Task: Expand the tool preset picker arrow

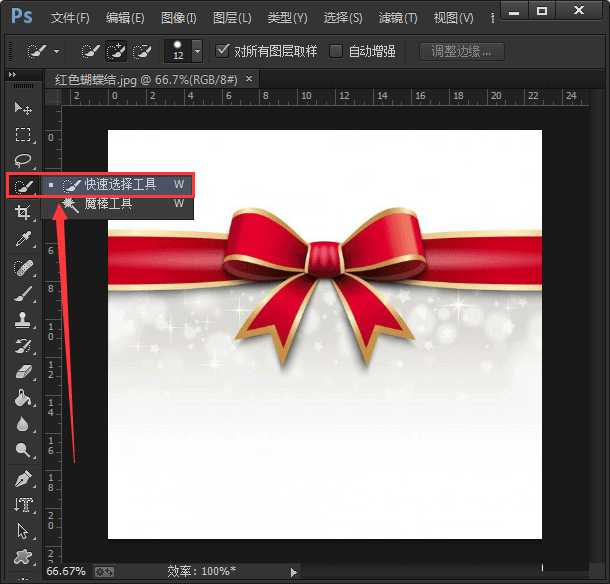Action: [56, 51]
